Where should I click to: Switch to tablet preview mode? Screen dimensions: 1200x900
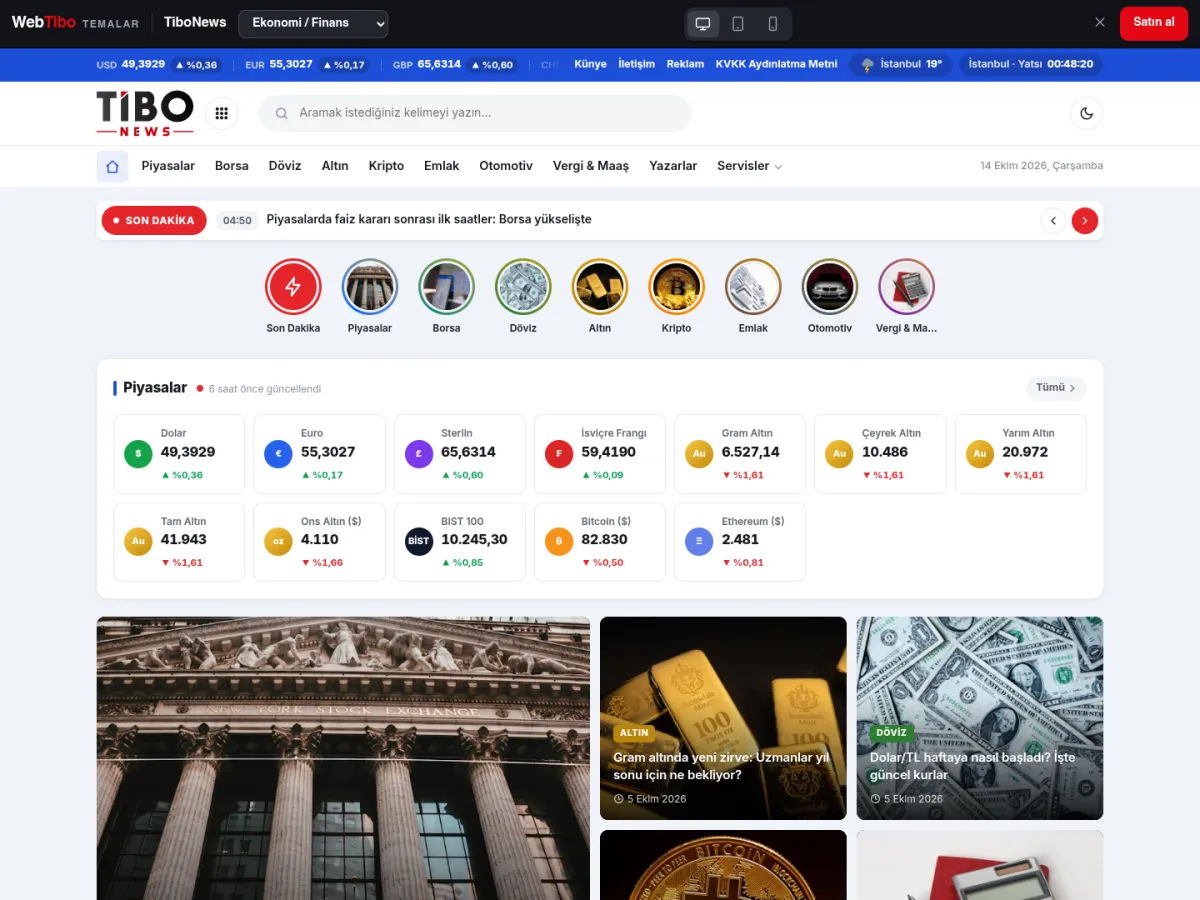(738, 24)
